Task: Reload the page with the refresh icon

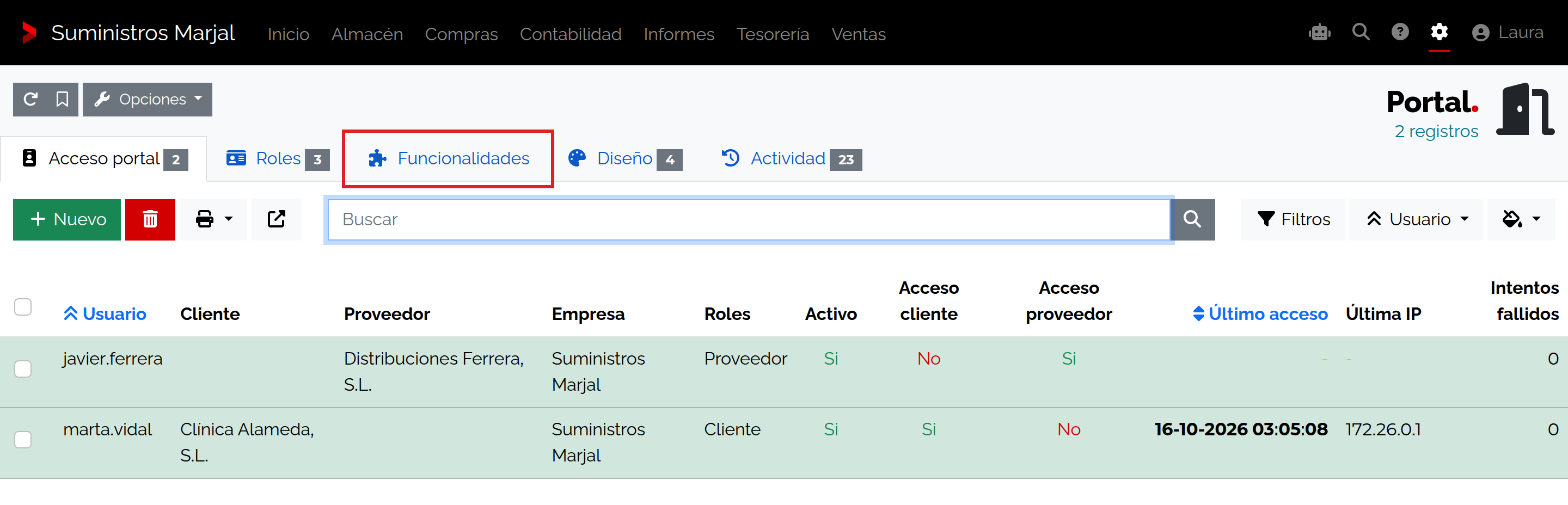Action: click(x=30, y=99)
